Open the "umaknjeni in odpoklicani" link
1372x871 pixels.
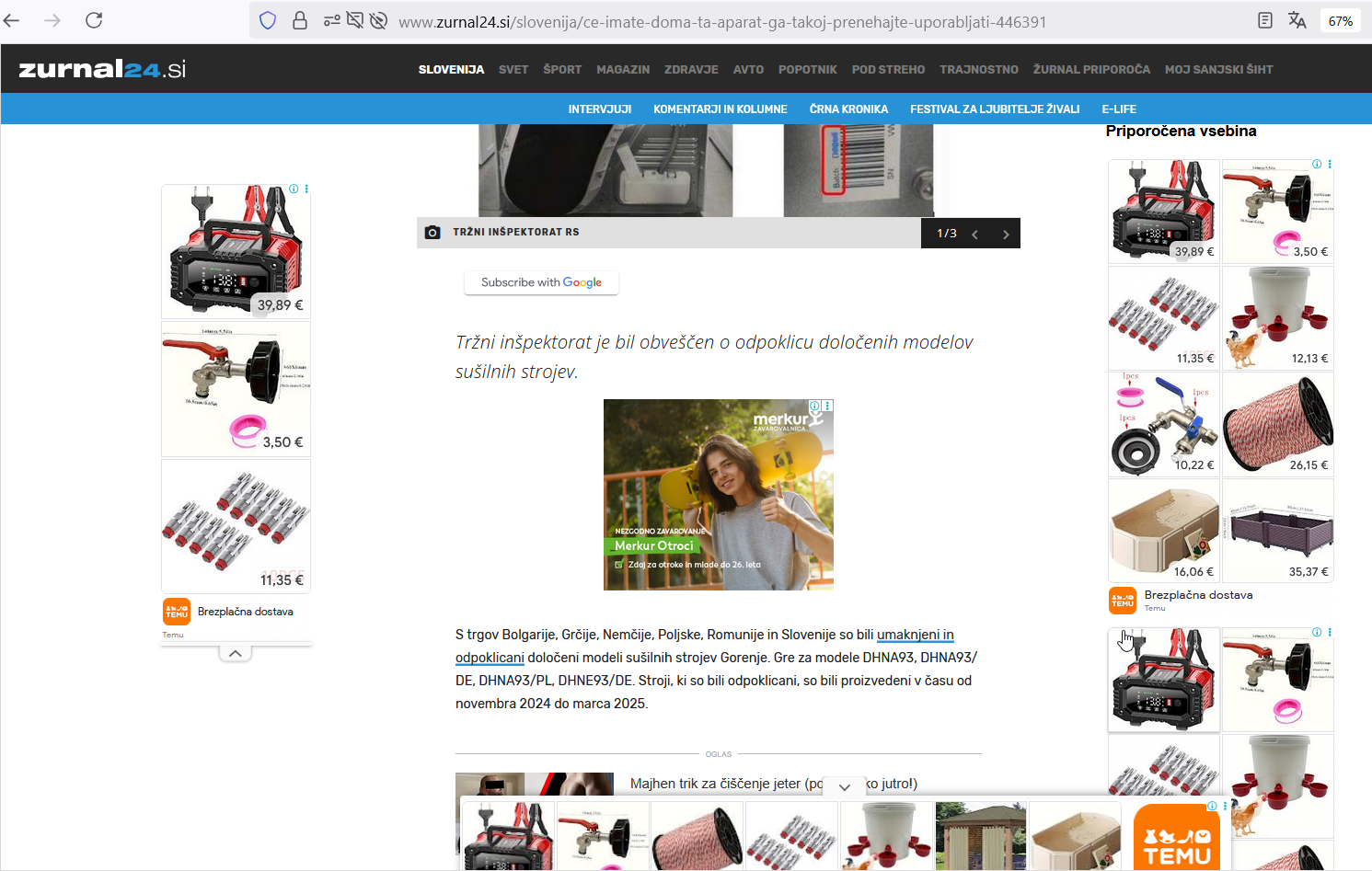click(x=915, y=635)
